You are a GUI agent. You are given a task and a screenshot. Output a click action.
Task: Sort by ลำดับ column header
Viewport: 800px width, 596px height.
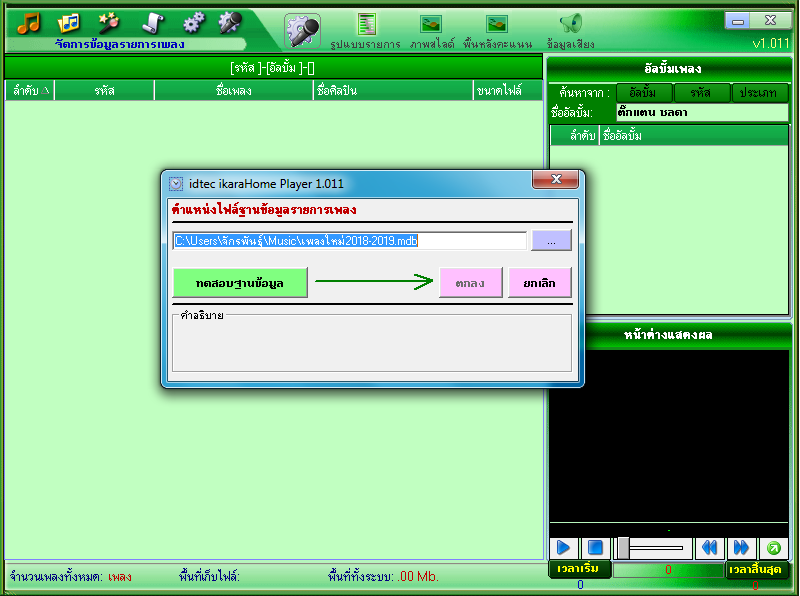coord(30,91)
